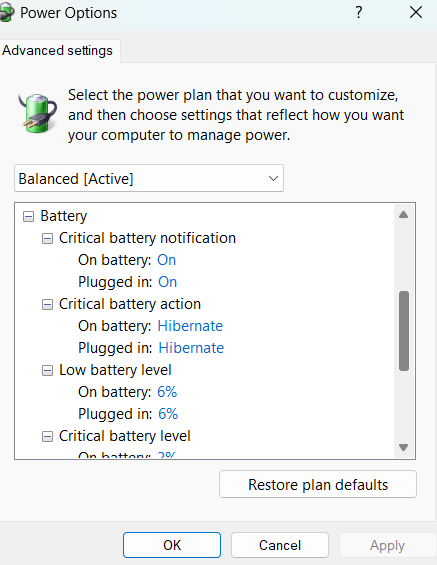Edit Low battery level On battery 6%
The image size is (437, 565).
click(167, 392)
